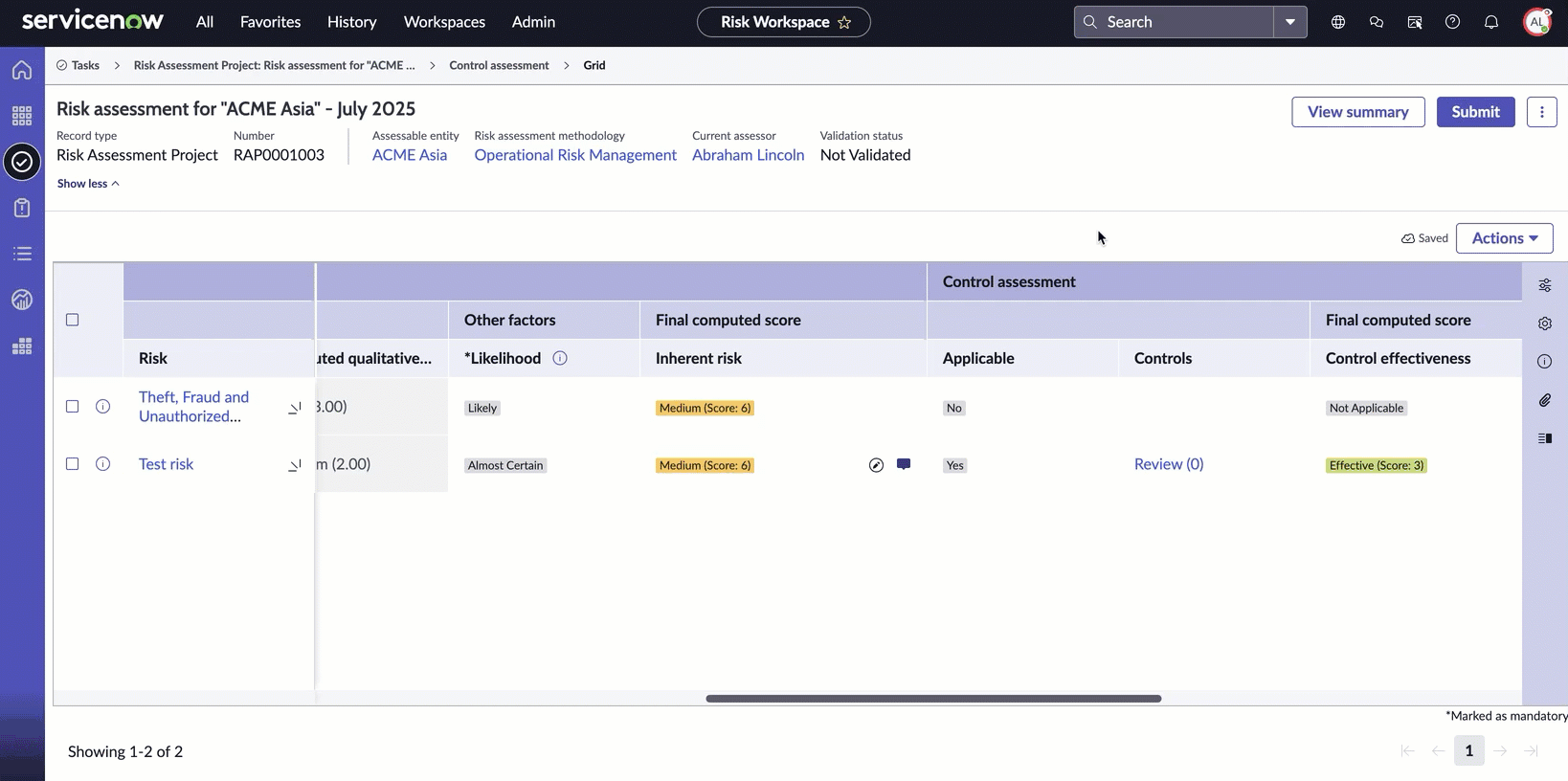Expand the arrow icon on Theft, Fraud row
The height and width of the screenshot is (781, 1568).
click(x=295, y=408)
